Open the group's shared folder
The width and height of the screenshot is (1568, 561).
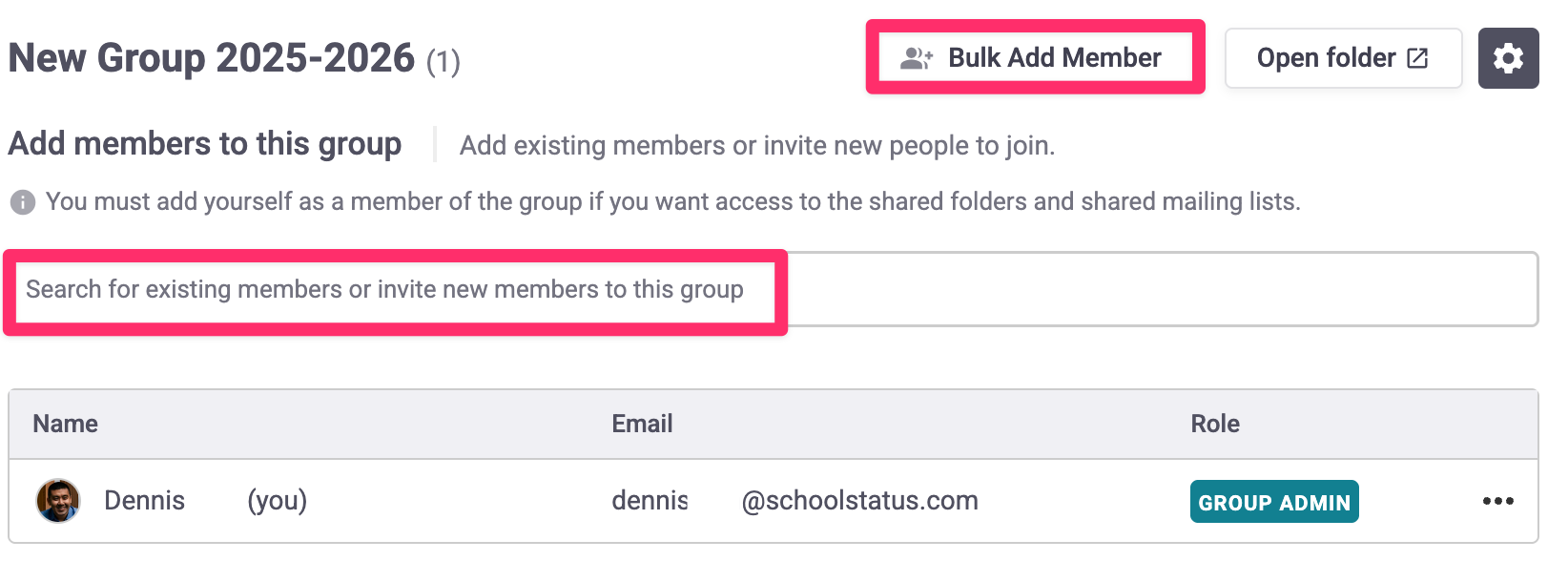click(x=1342, y=58)
